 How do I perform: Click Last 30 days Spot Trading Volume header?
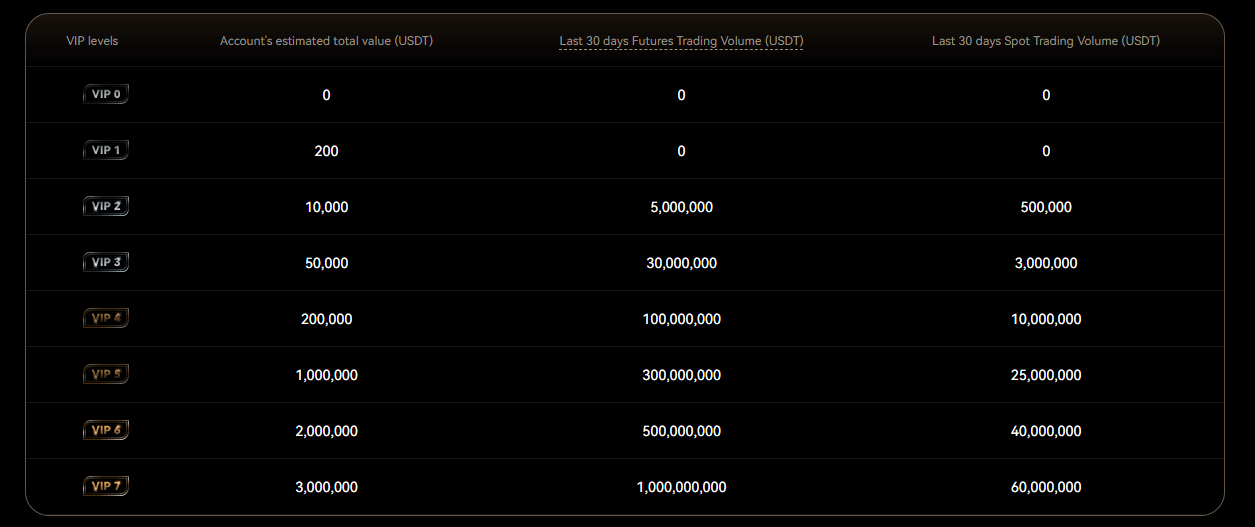(1046, 41)
